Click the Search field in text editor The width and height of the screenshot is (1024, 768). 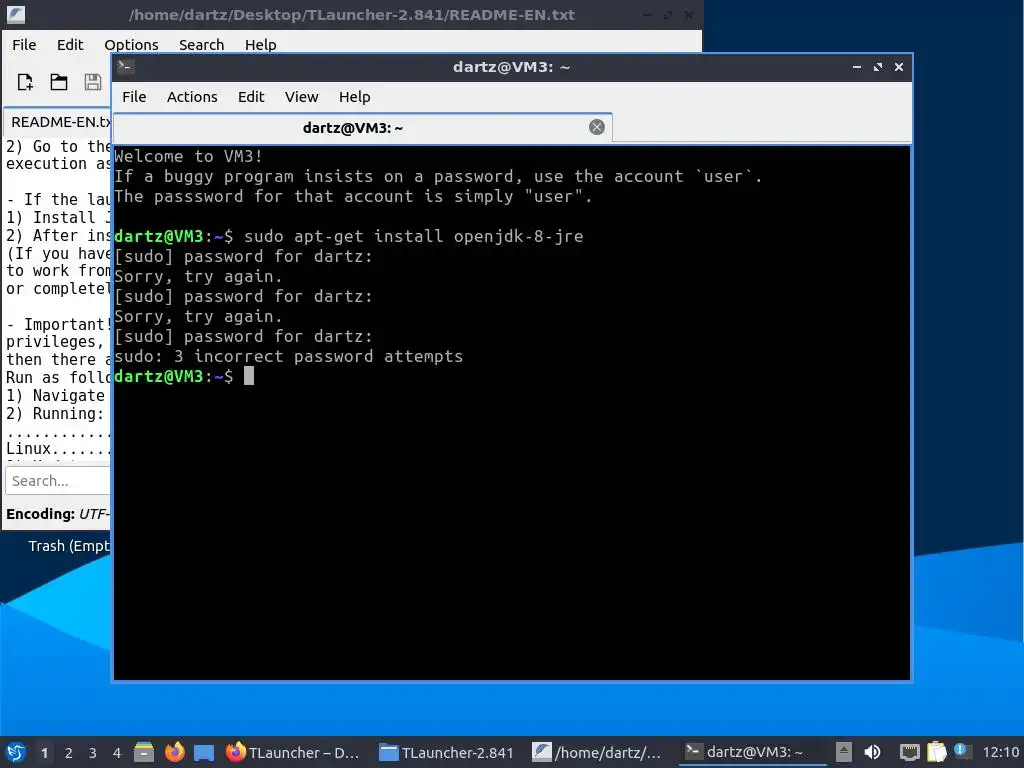[x=57, y=481]
